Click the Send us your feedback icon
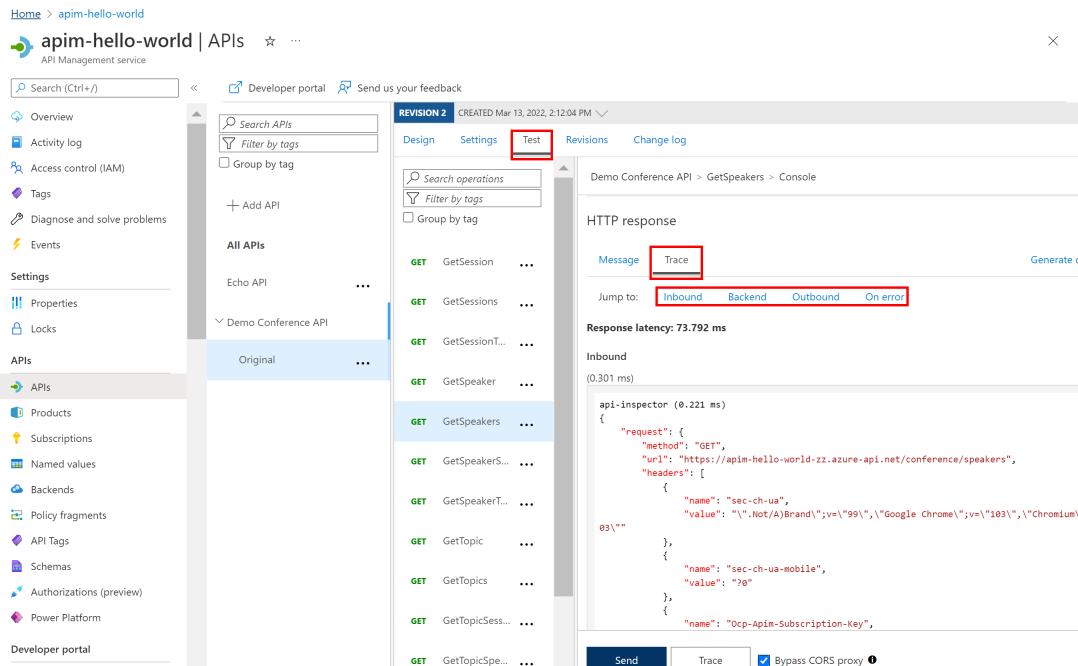Screen dimensions: 1078x666 pos(344,87)
